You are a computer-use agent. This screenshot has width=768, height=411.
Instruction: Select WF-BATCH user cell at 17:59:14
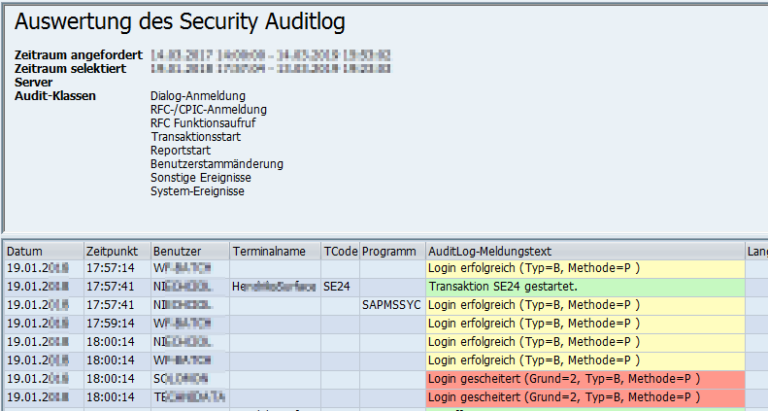[x=191, y=323]
